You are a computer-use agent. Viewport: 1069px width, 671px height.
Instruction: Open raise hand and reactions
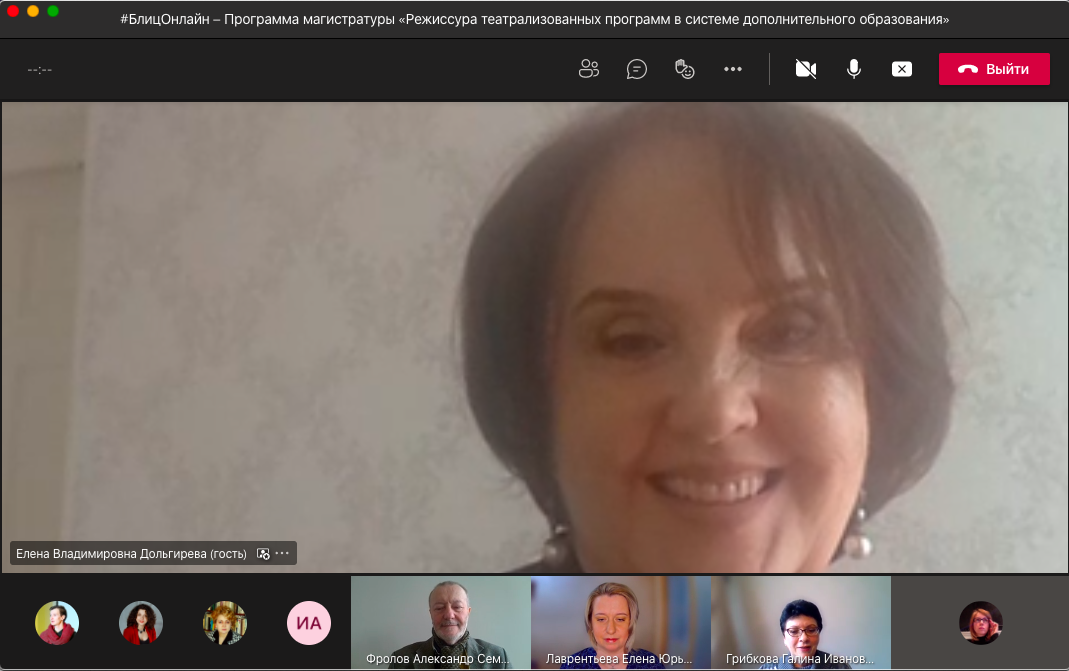pos(685,69)
